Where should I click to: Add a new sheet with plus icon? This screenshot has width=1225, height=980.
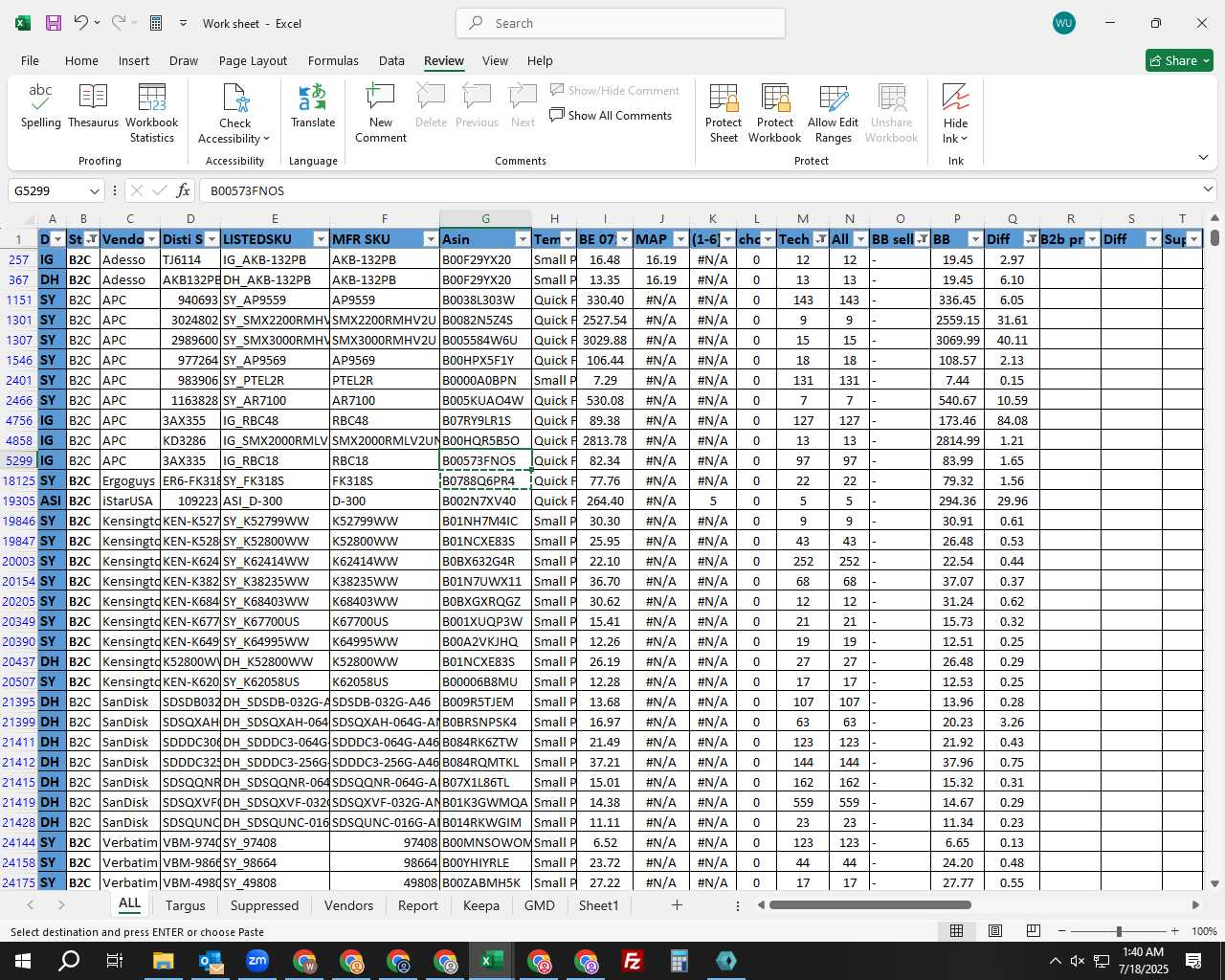(x=677, y=905)
